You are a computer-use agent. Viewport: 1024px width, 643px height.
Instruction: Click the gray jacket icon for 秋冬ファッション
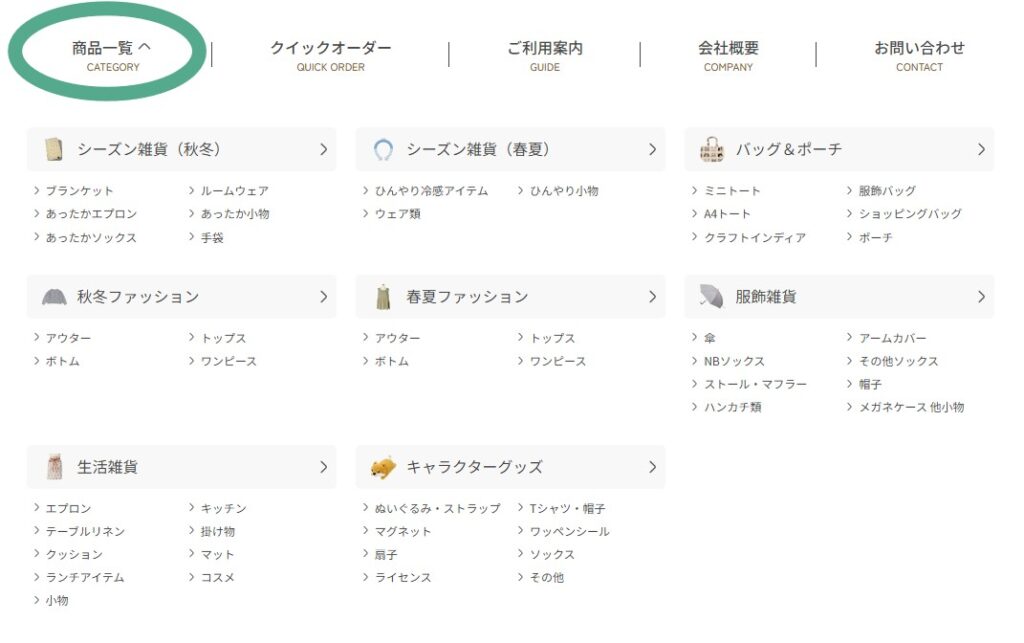pos(54,297)
